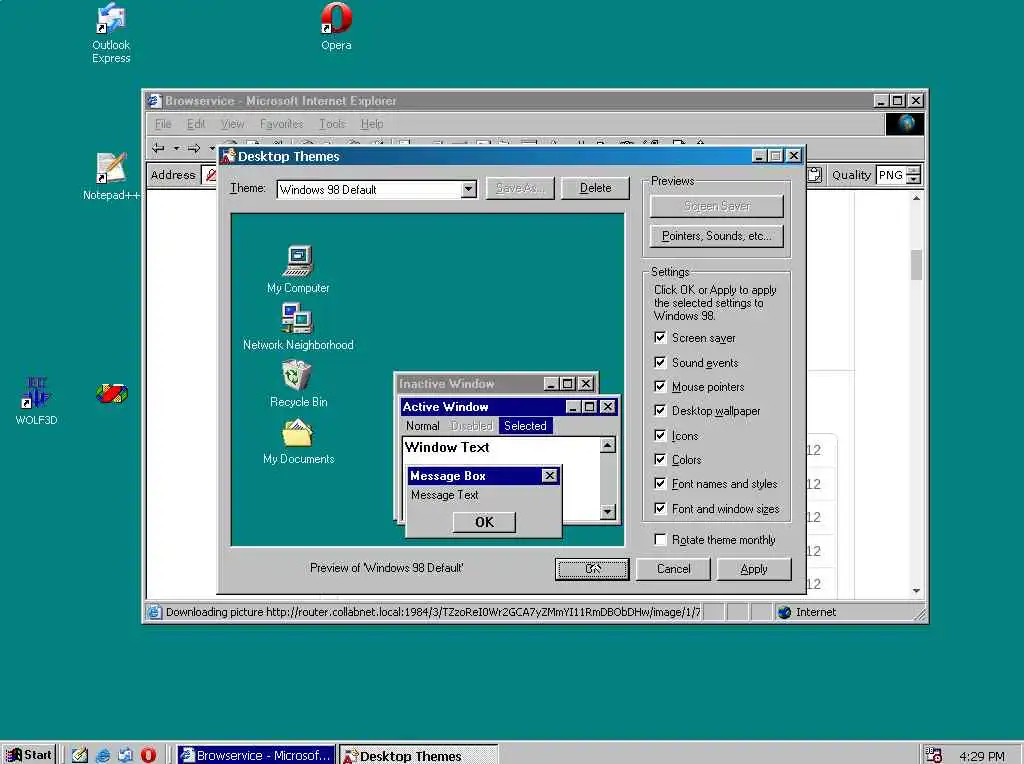Image resolution: width=1024 pixels, height=764 pixels.
Task: Click the Screen Saver preview button
Action: tap(716, 206)
